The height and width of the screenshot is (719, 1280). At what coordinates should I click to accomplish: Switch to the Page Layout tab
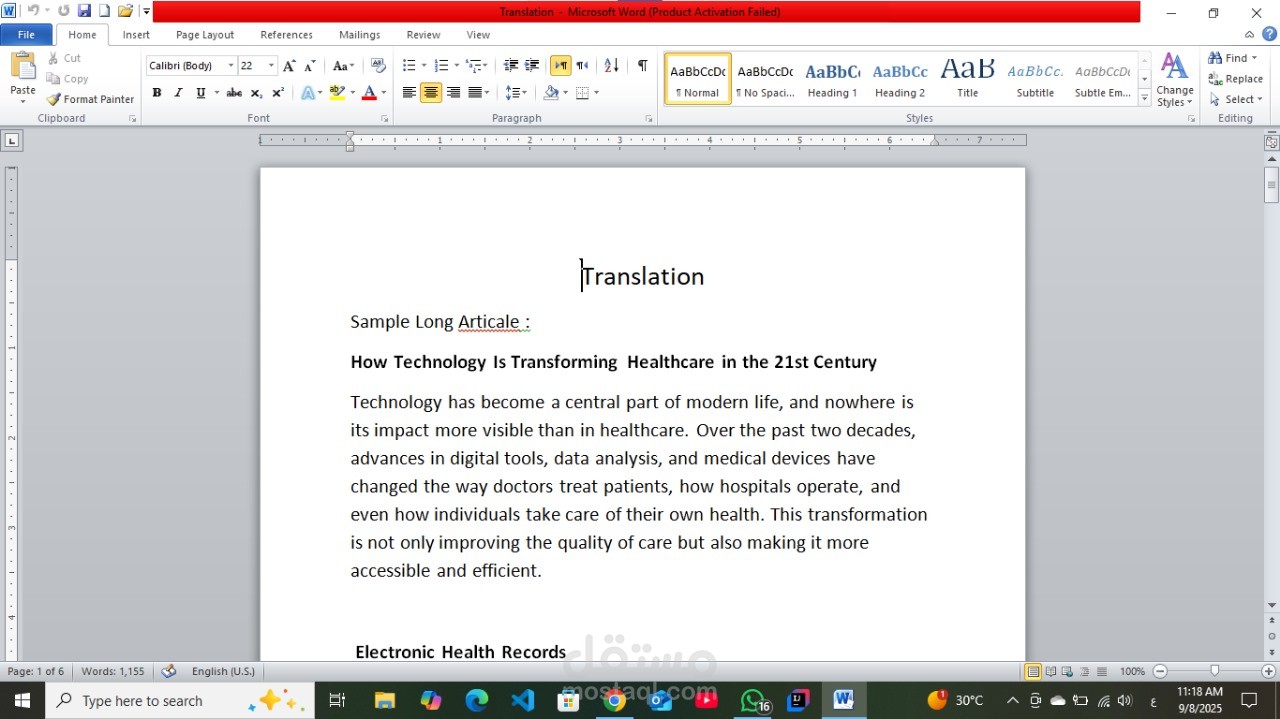pyautogui.click(x=205, y=34)
